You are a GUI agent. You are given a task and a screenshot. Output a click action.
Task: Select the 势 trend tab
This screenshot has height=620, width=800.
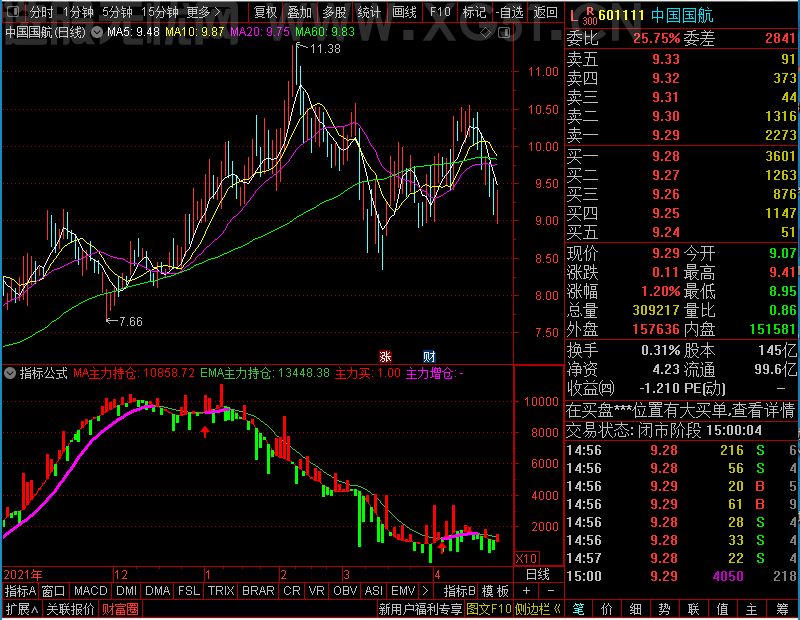[664, 609]
